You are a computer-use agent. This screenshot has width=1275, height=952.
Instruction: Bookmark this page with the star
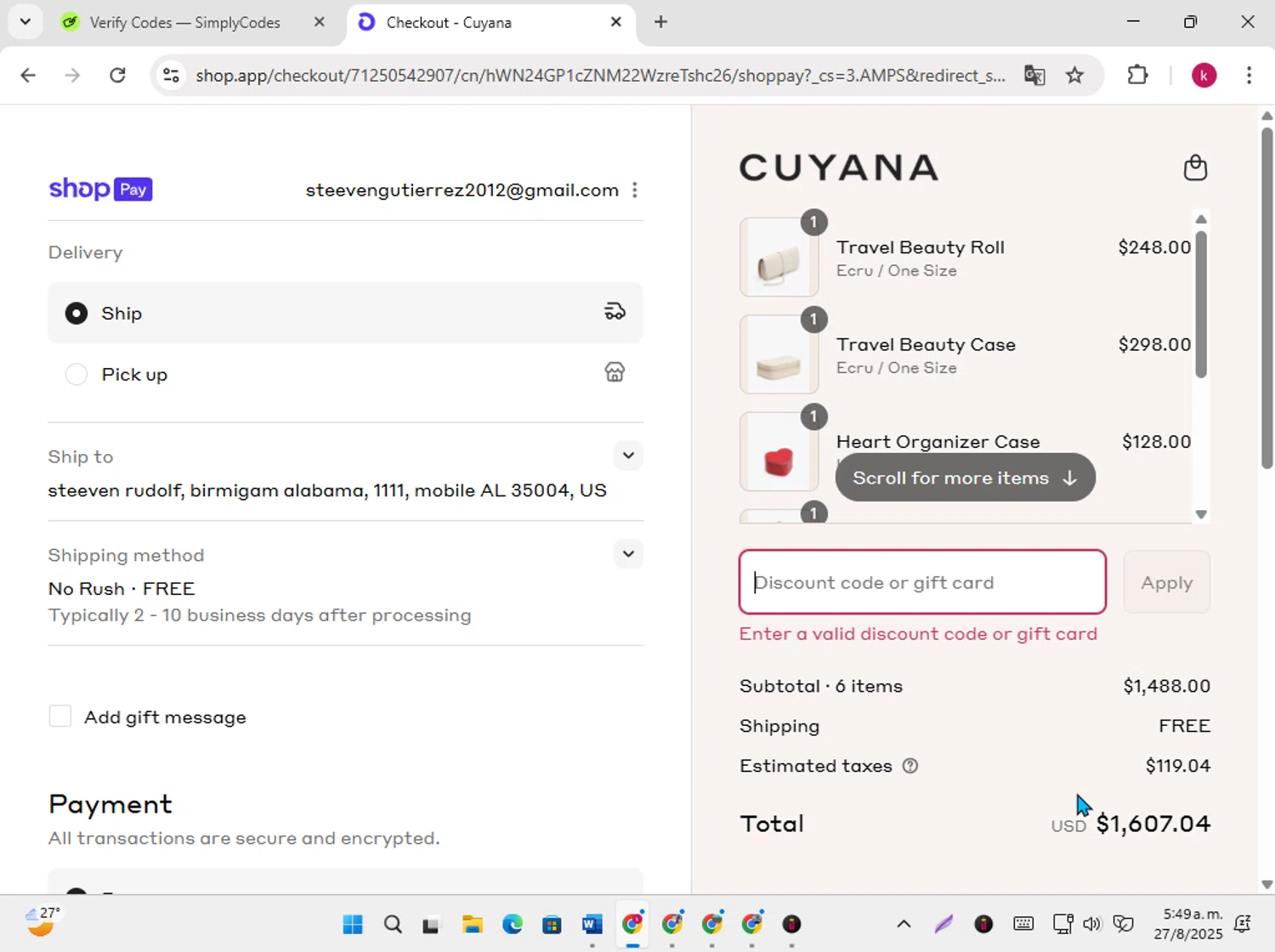1074,76
